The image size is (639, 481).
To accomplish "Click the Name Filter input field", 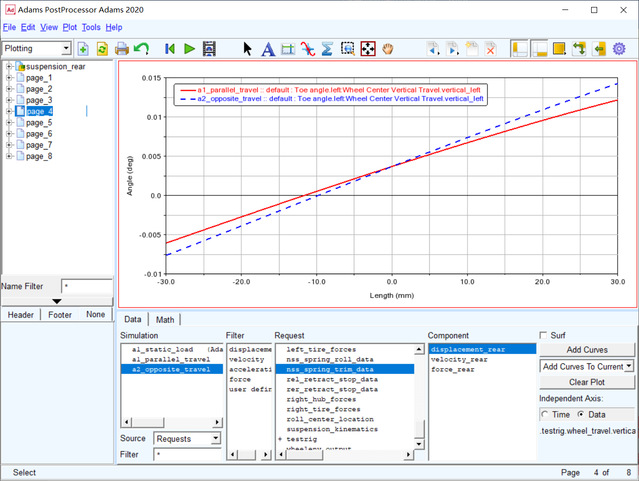I will tap(87, 287).
